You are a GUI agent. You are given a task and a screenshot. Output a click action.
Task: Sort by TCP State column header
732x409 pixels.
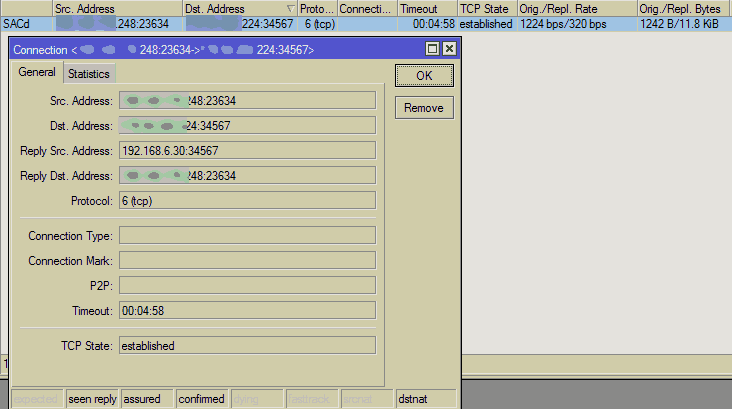click(487, 8)
